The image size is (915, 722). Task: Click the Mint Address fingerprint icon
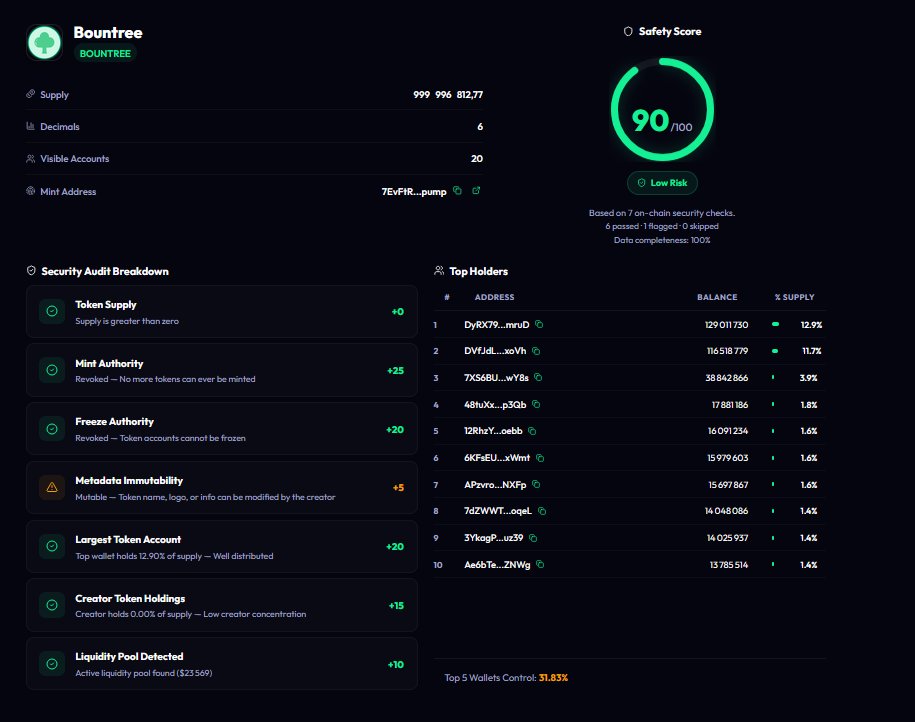point(30,191)
